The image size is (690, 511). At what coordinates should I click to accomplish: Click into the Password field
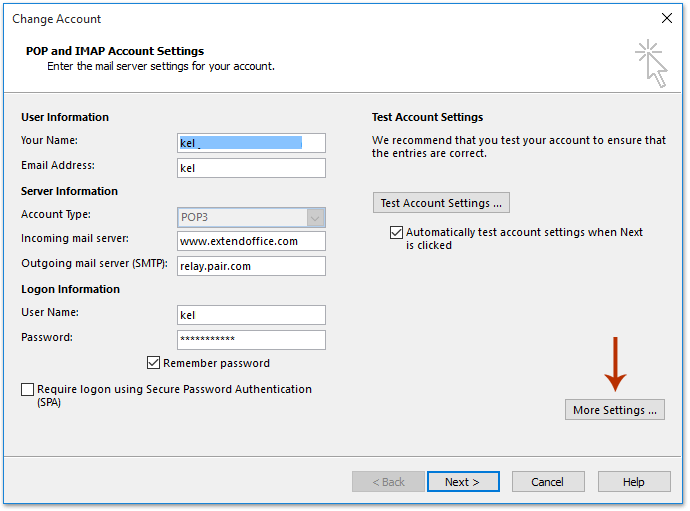click(x=251, y=340)
